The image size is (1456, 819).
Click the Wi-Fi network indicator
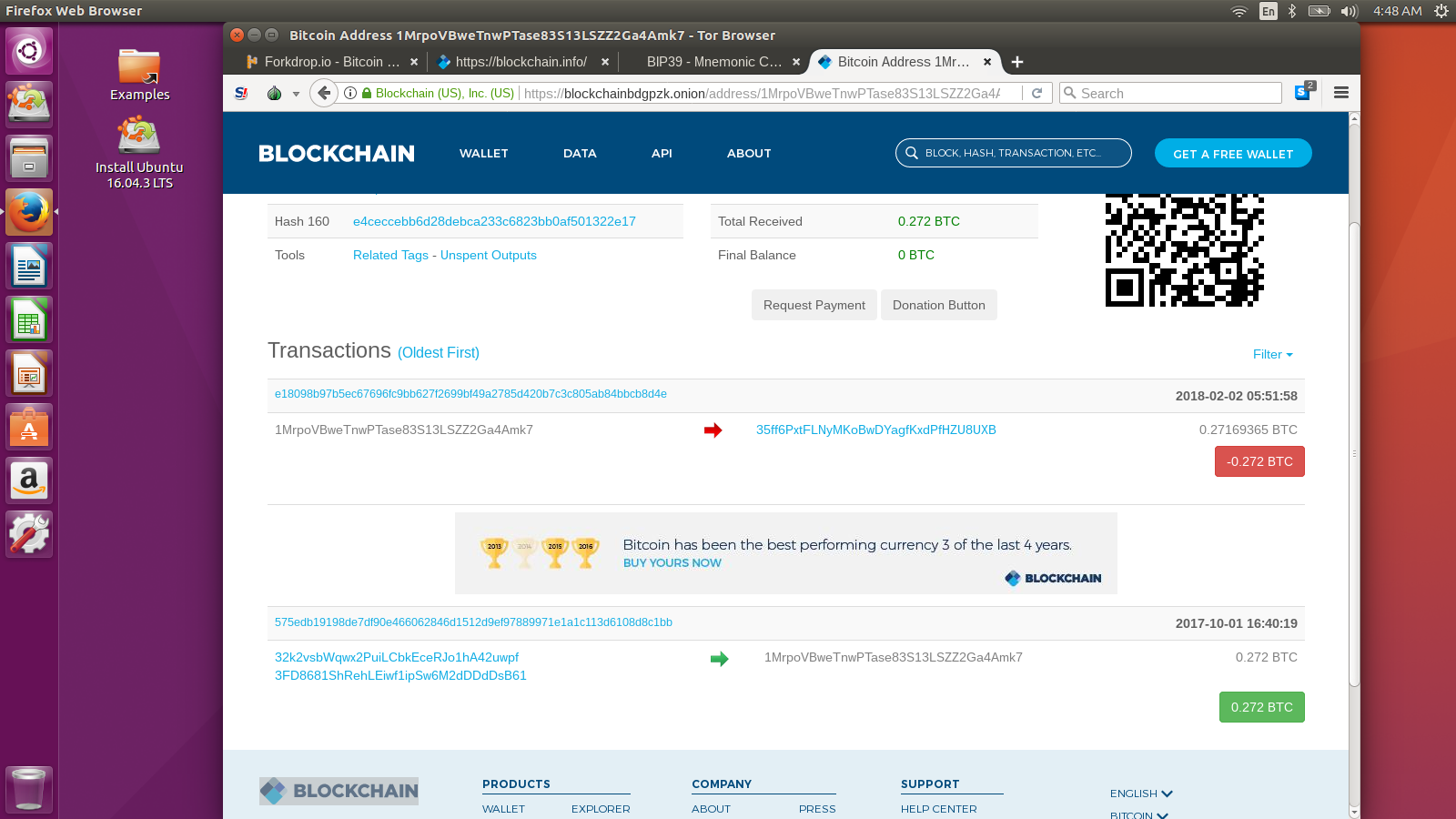(x=1239, y=11)
